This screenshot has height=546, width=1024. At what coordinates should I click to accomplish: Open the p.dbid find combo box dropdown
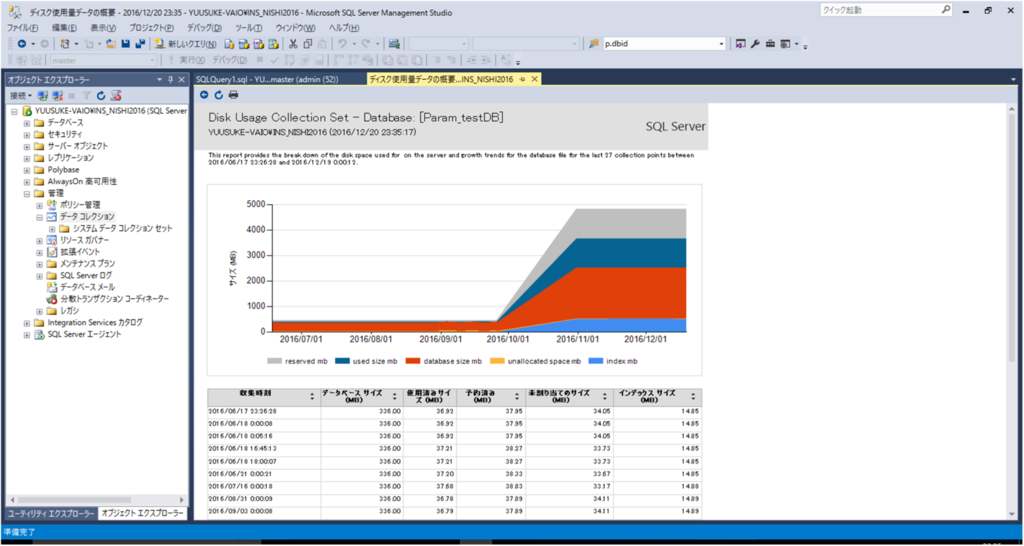(722, 44)
